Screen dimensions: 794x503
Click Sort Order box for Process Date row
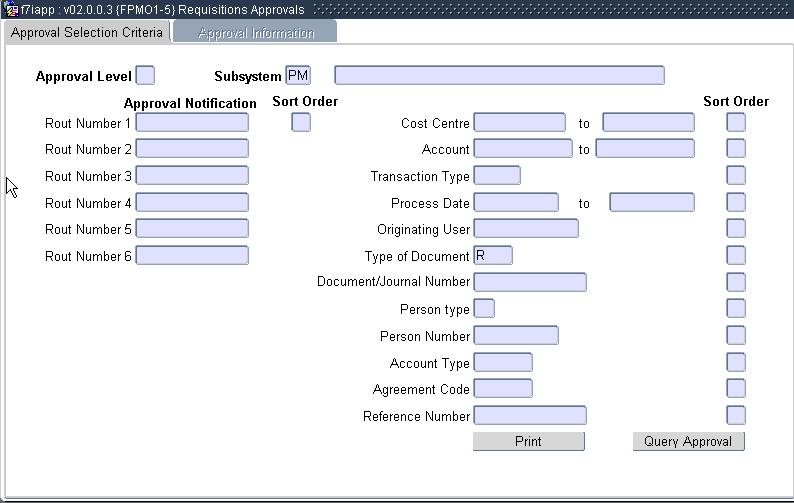pos(736,203)
